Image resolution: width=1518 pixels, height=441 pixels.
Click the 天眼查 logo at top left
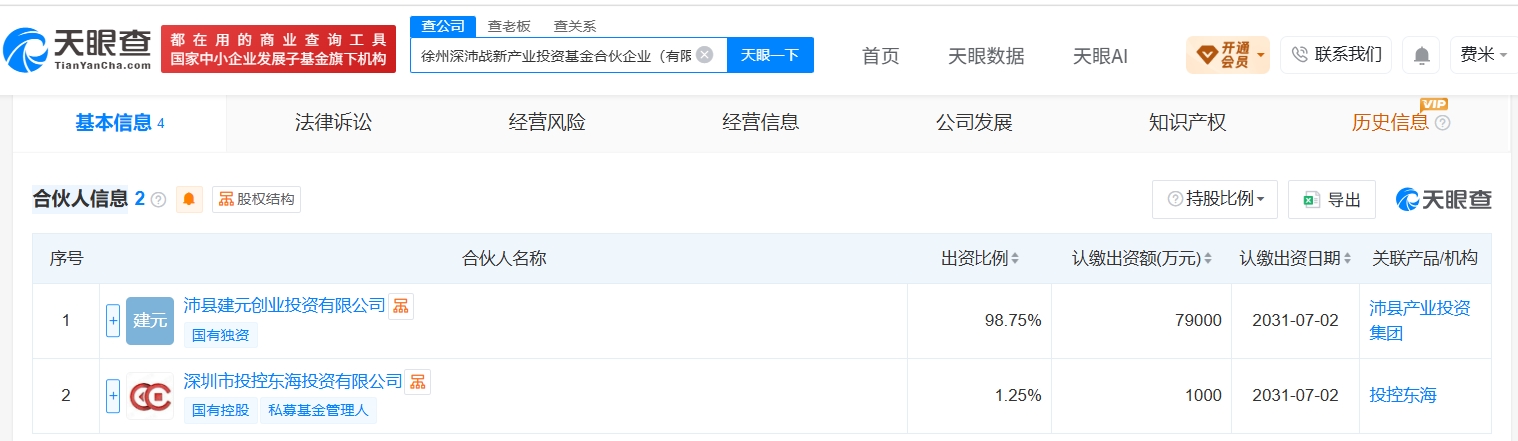(x=78, y=49)
